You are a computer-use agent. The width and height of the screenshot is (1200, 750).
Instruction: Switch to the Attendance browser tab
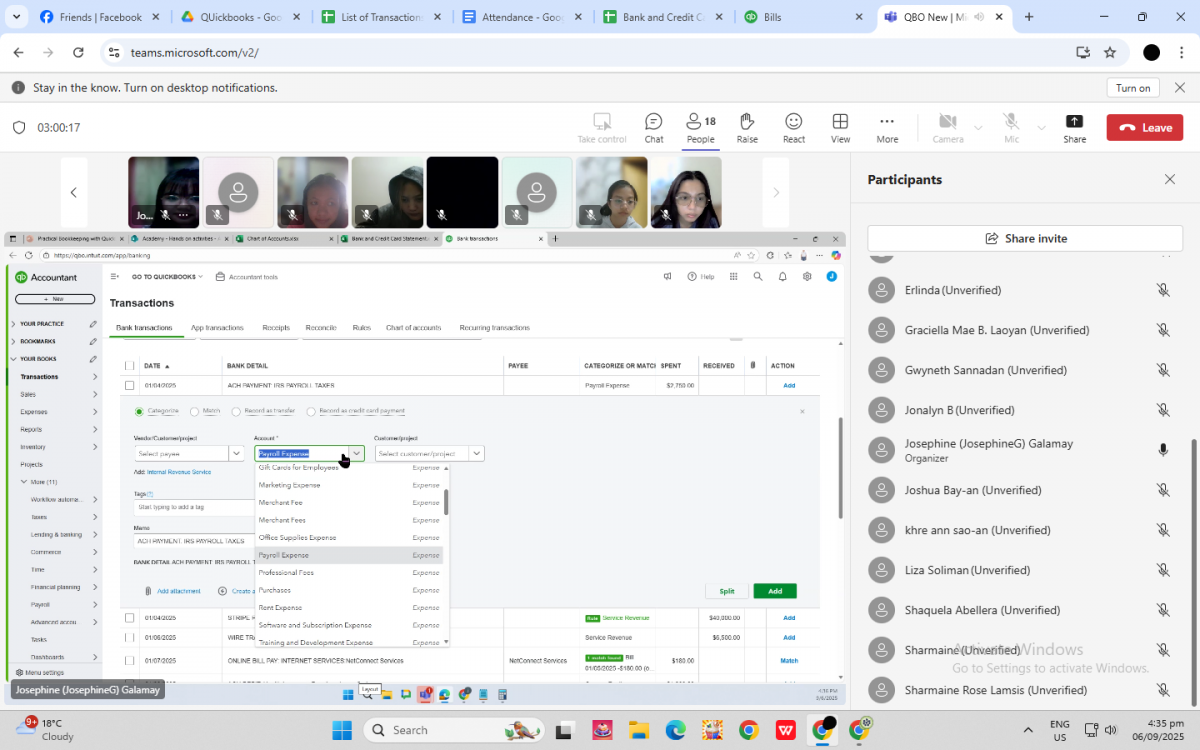click(x=520, y=17)
